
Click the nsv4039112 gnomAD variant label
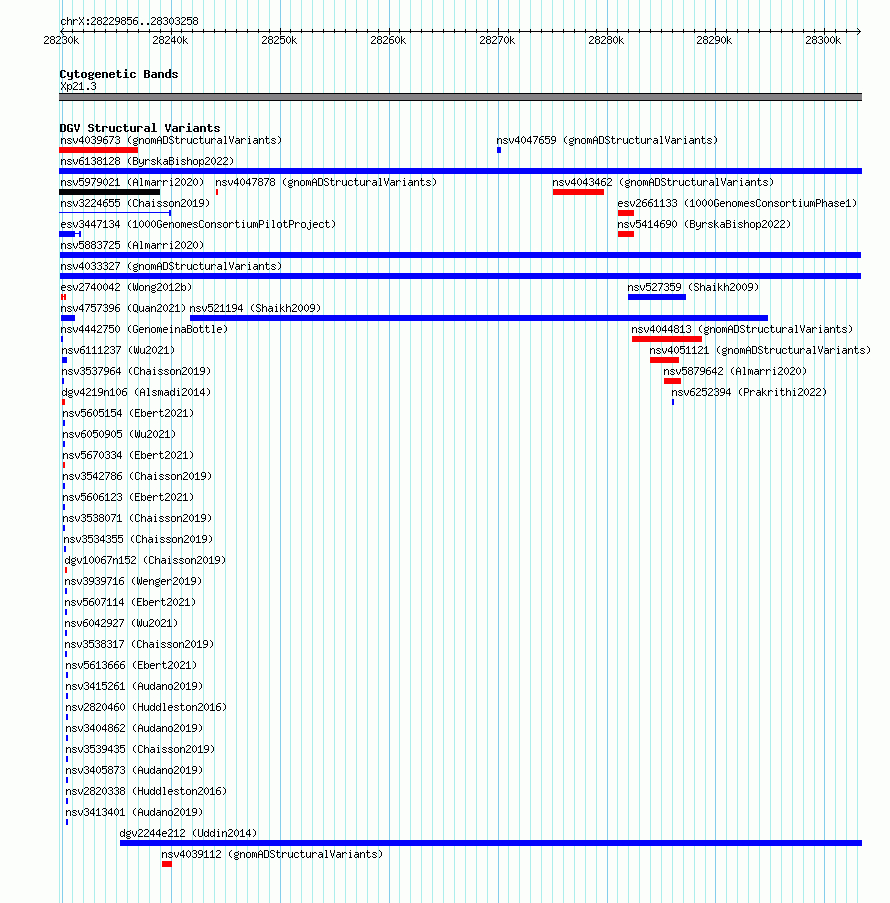[x=272, y=855]
